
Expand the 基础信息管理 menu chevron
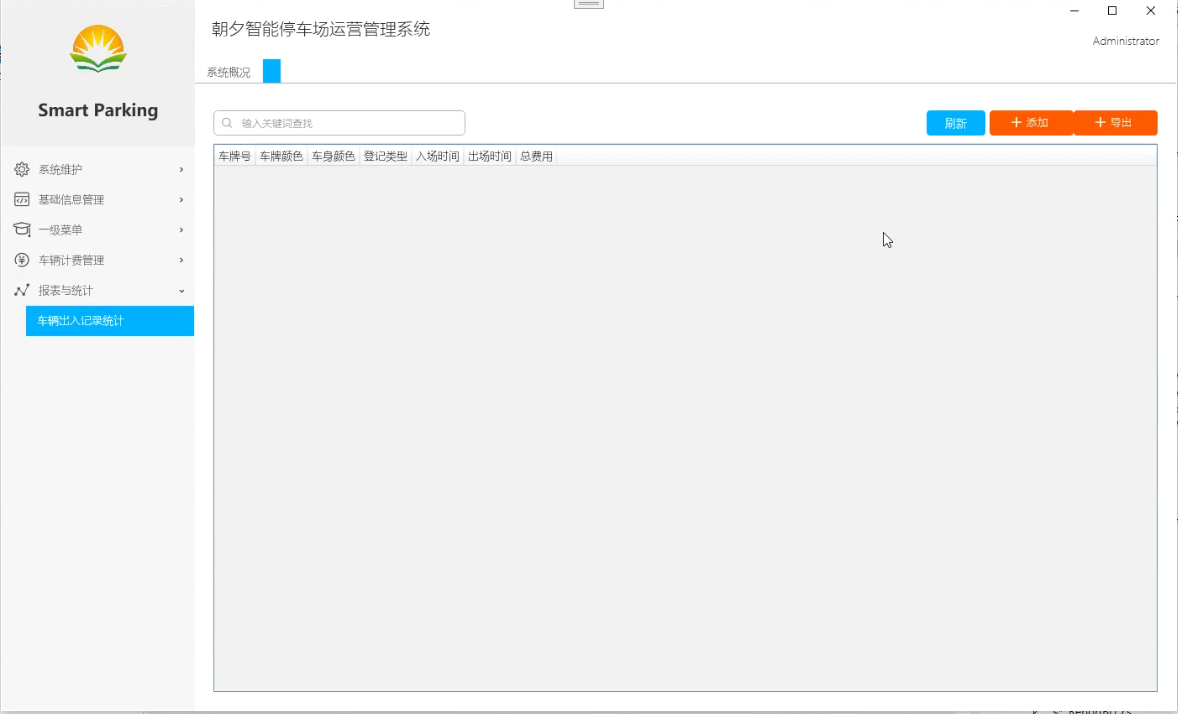point(181,200)
